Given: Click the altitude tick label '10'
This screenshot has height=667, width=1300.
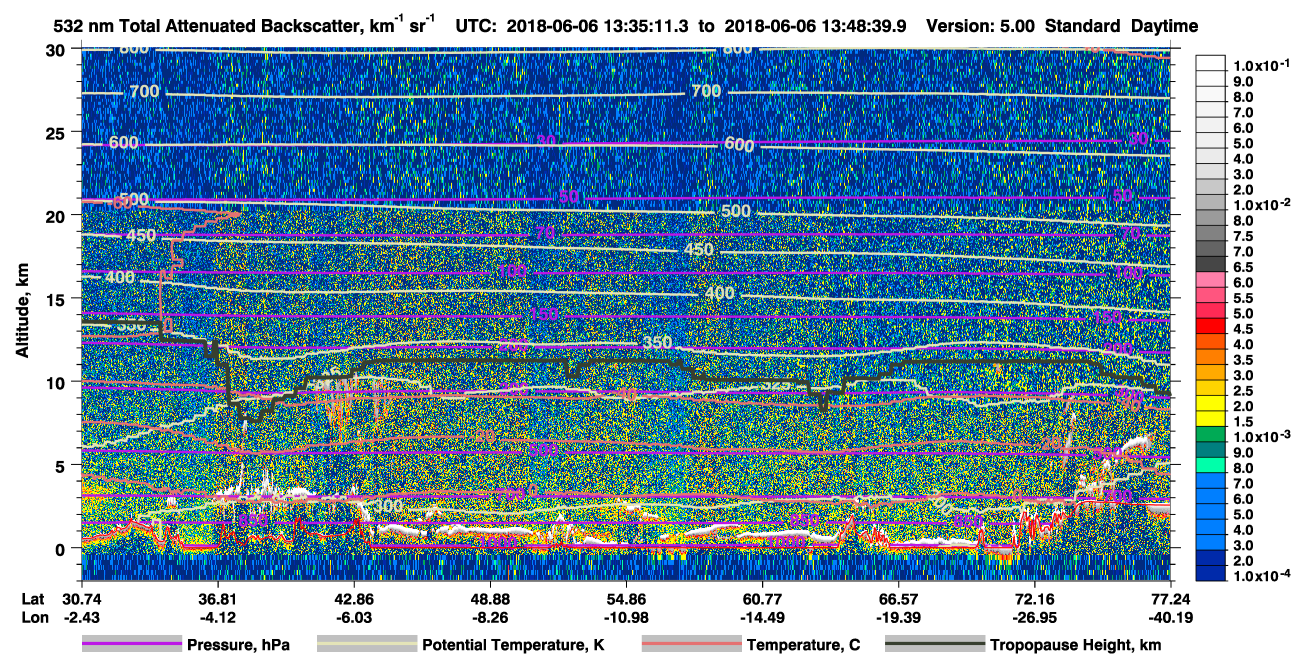Looking at the screenshot, I should point(58,382).
